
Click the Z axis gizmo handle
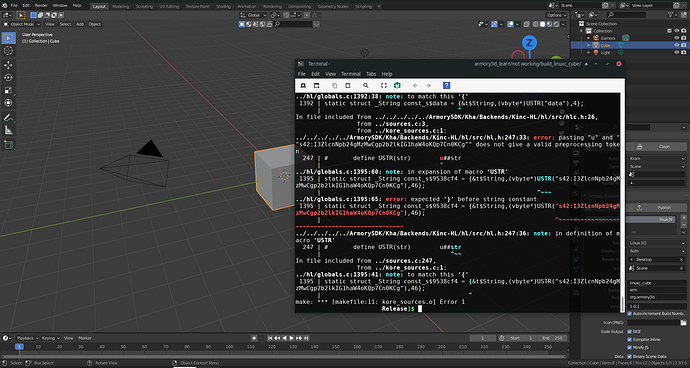[x=529, y=43]
